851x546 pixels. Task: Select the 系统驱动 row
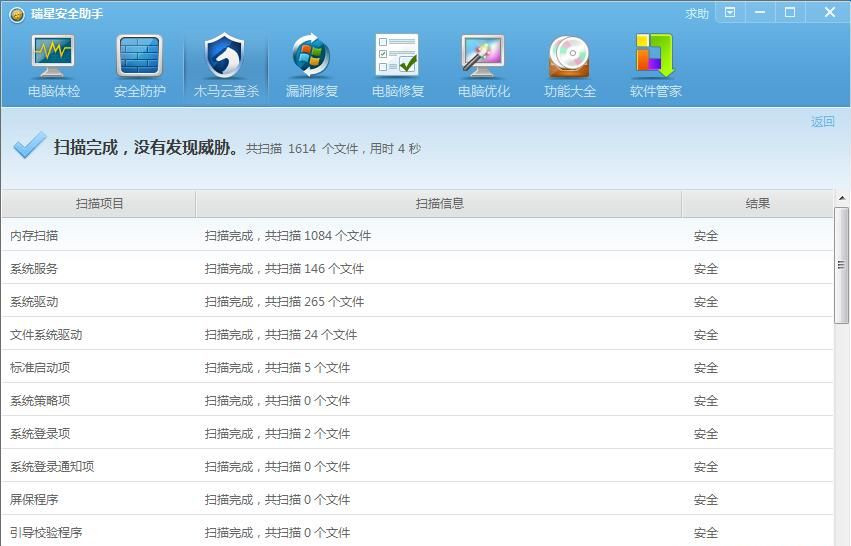point(417,301)
